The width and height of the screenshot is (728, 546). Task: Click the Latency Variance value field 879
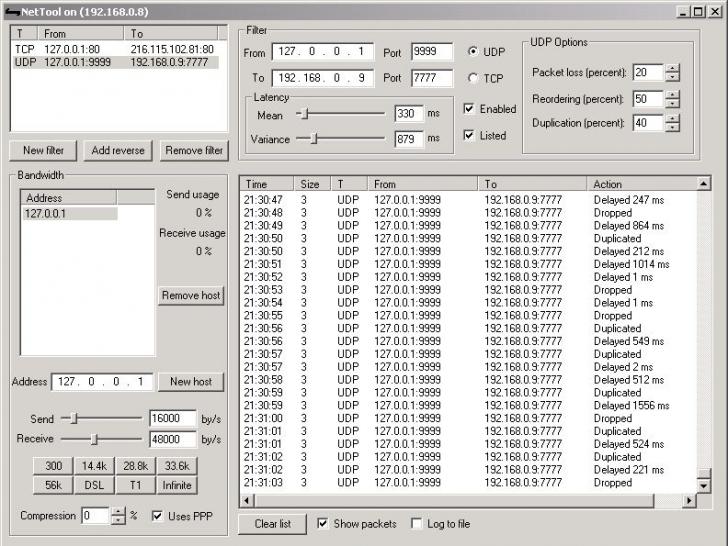[409, 139]
